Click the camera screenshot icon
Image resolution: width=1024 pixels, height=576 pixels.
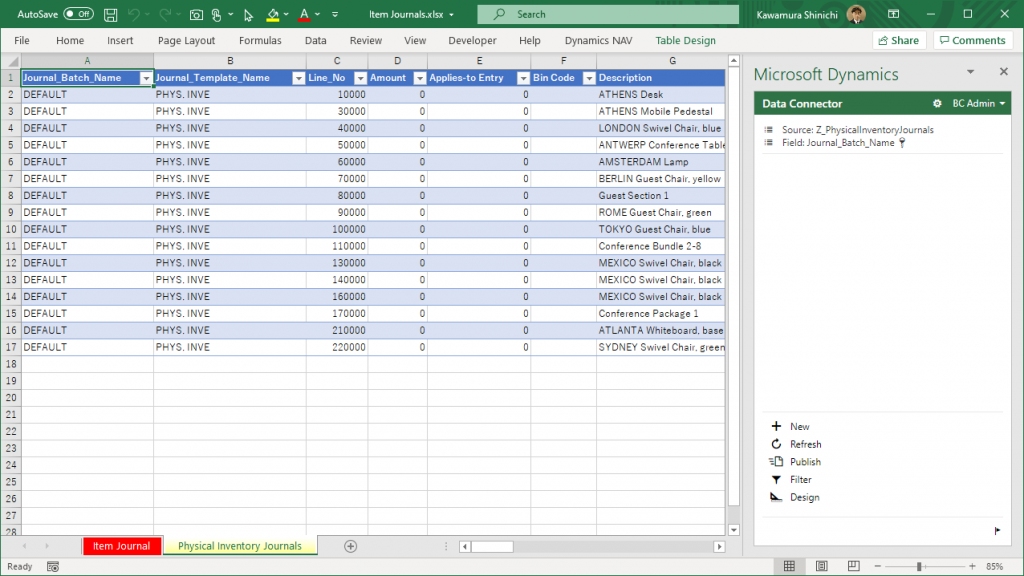tap(196, 14)
